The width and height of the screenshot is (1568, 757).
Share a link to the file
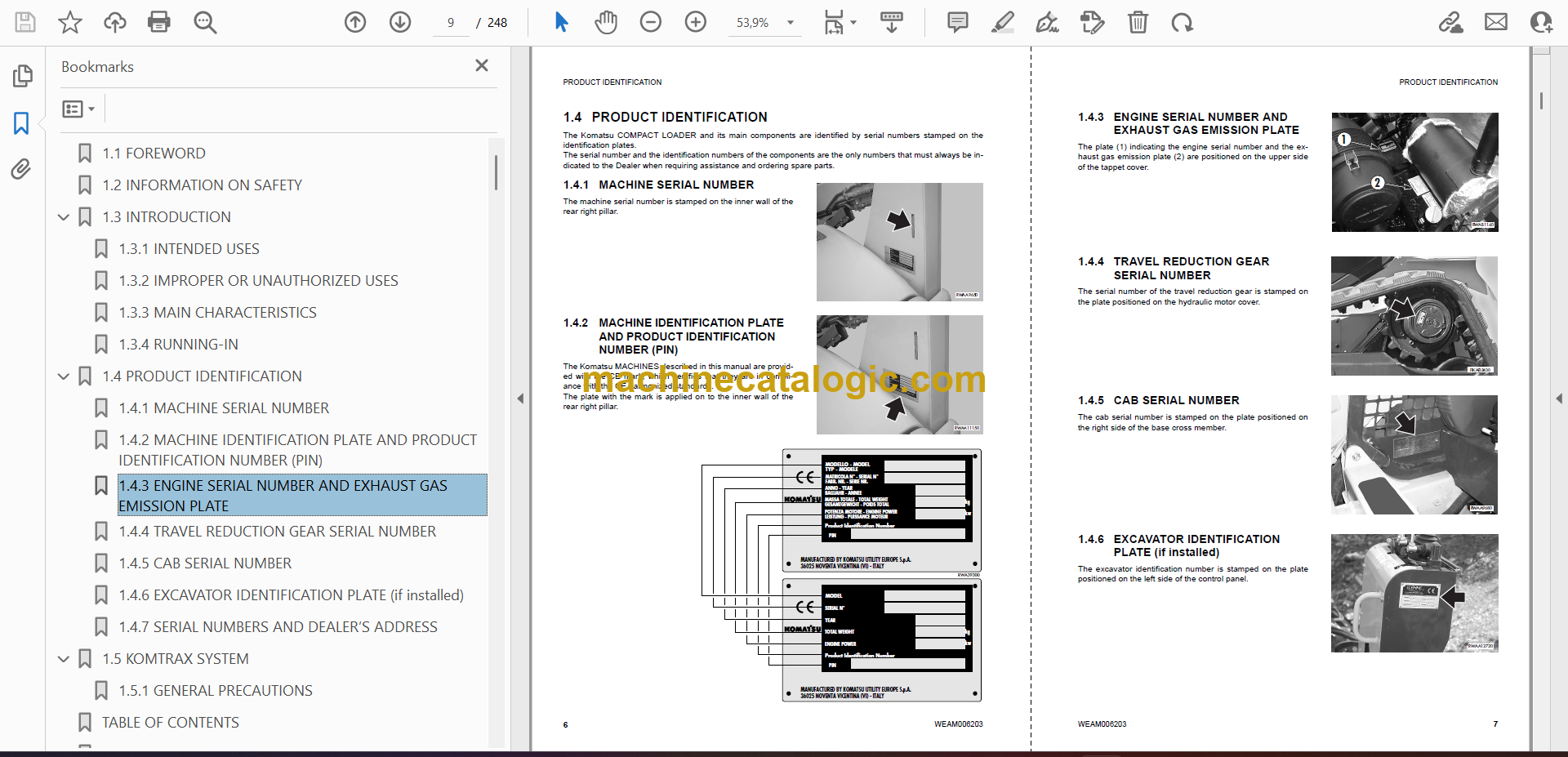(1451, 22)
